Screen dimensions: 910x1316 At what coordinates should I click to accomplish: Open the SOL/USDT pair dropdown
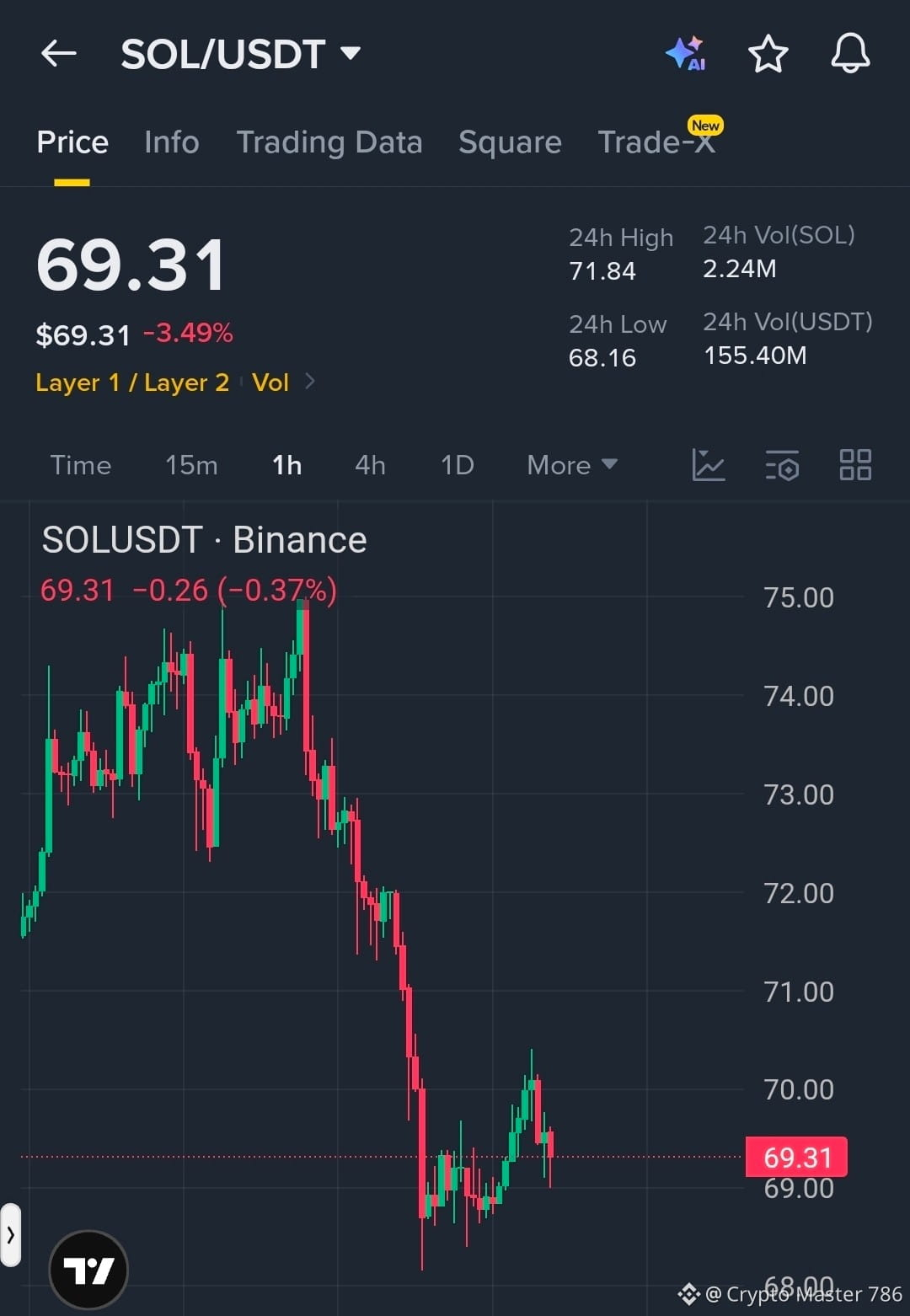click(241, 55)
